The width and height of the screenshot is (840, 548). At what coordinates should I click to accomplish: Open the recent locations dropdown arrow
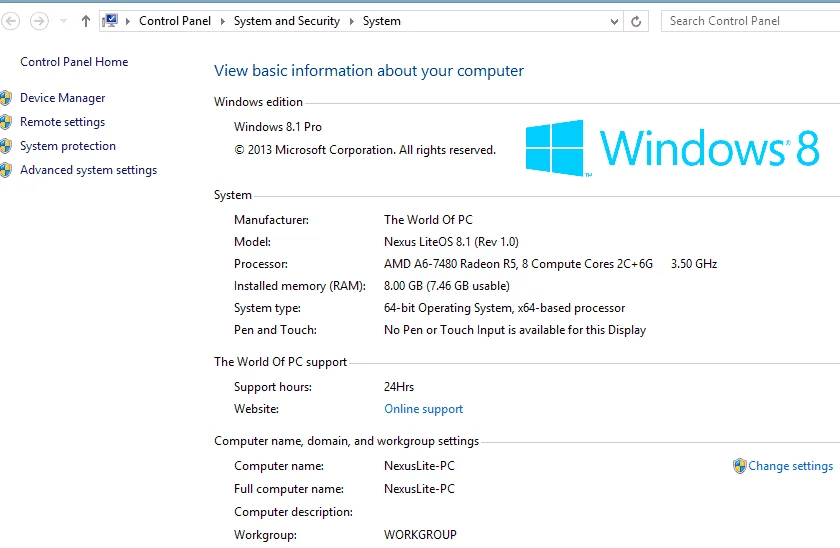click(63, 21)
